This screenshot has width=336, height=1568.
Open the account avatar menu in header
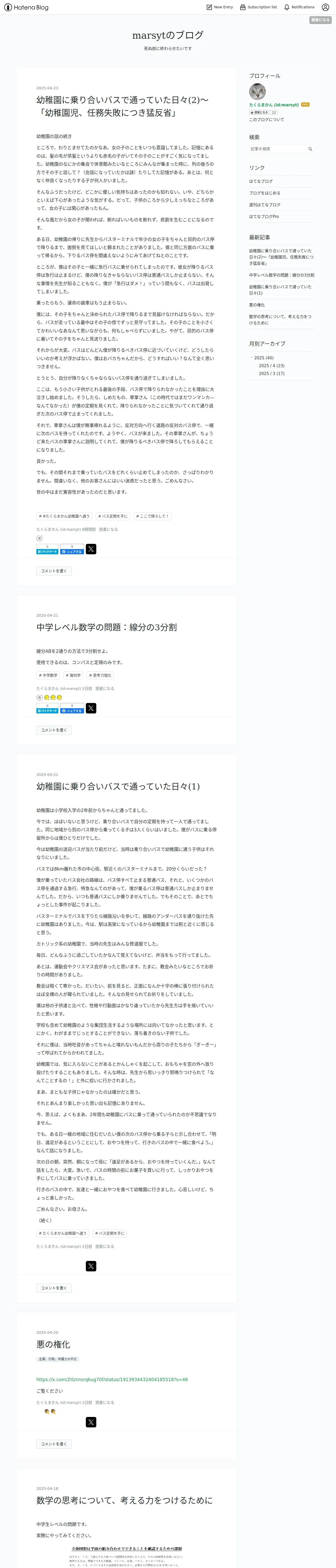(x=325, y=7)
